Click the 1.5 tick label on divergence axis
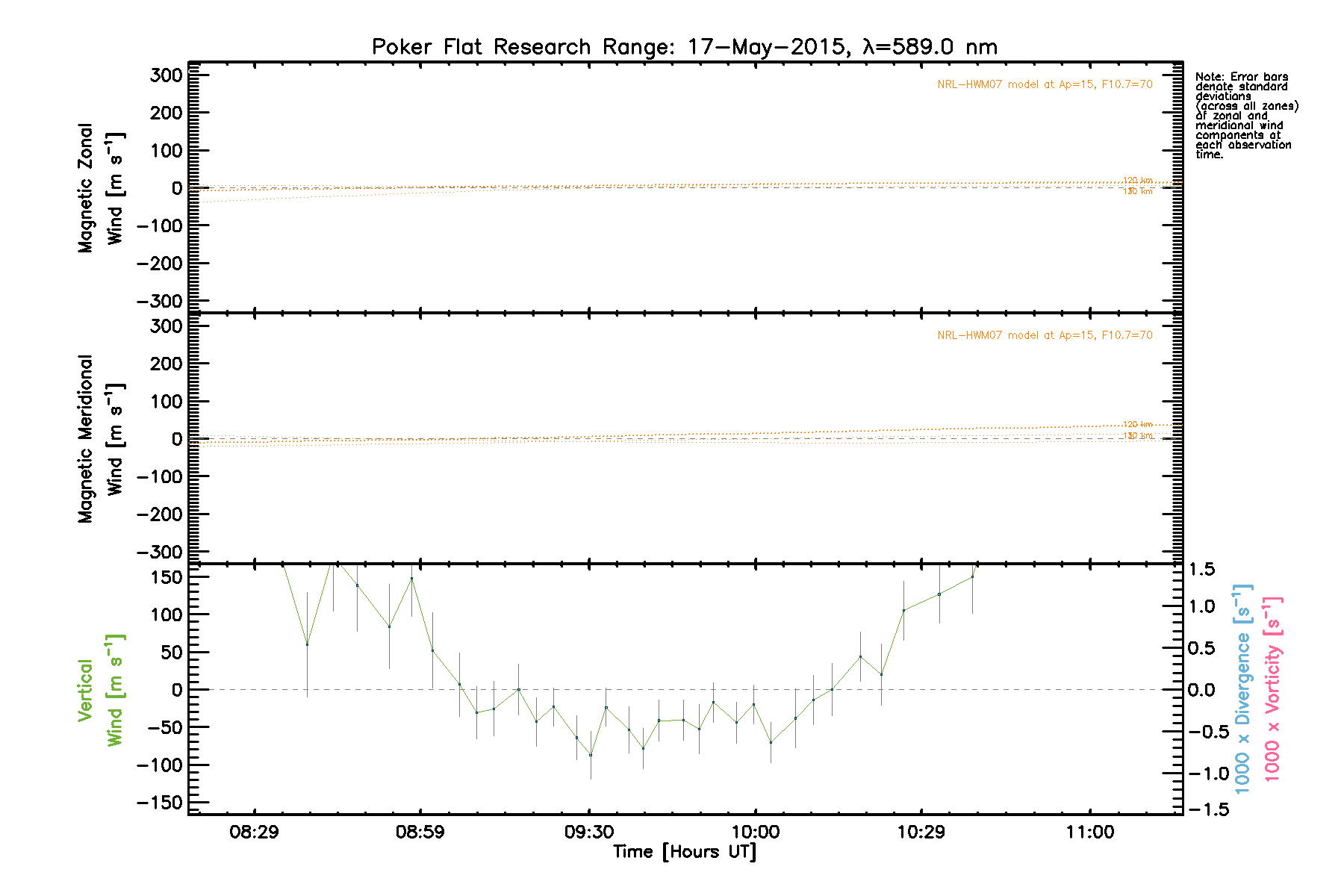This screenshot has width=1344, height=896. click(x=1202, y=570)
